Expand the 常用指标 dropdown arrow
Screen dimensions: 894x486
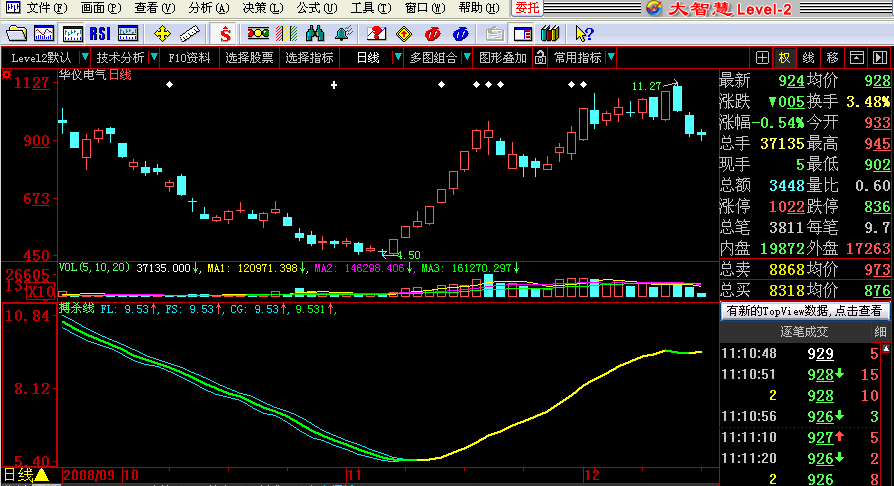(611, 57)
